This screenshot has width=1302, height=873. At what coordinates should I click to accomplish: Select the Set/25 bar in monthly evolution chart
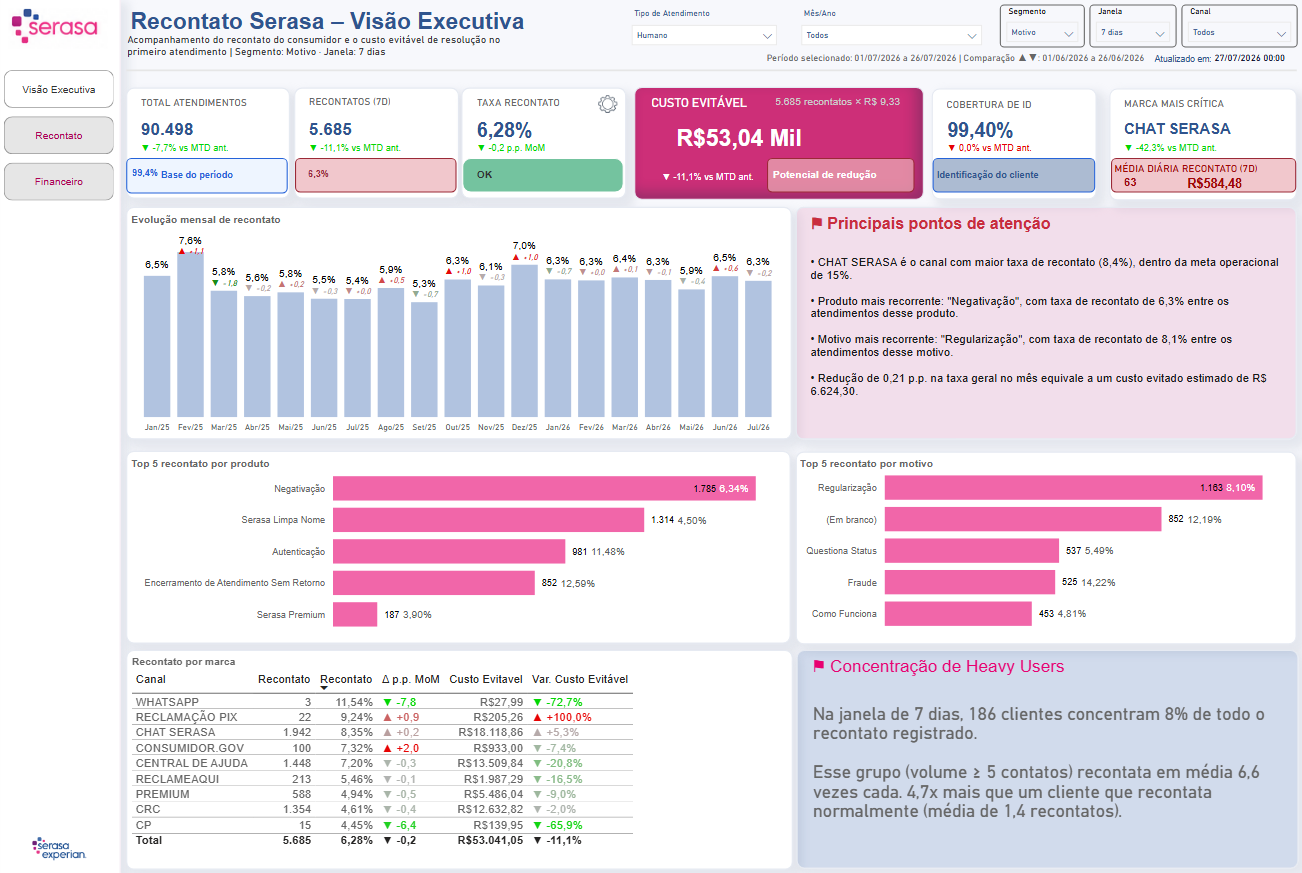(424, 360)
